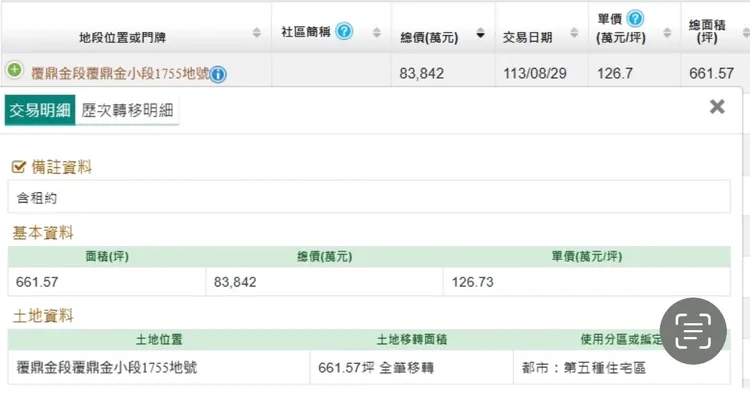Click the 113/08/29 transaction date cell
750x400 pixels.
click(538, 73)
